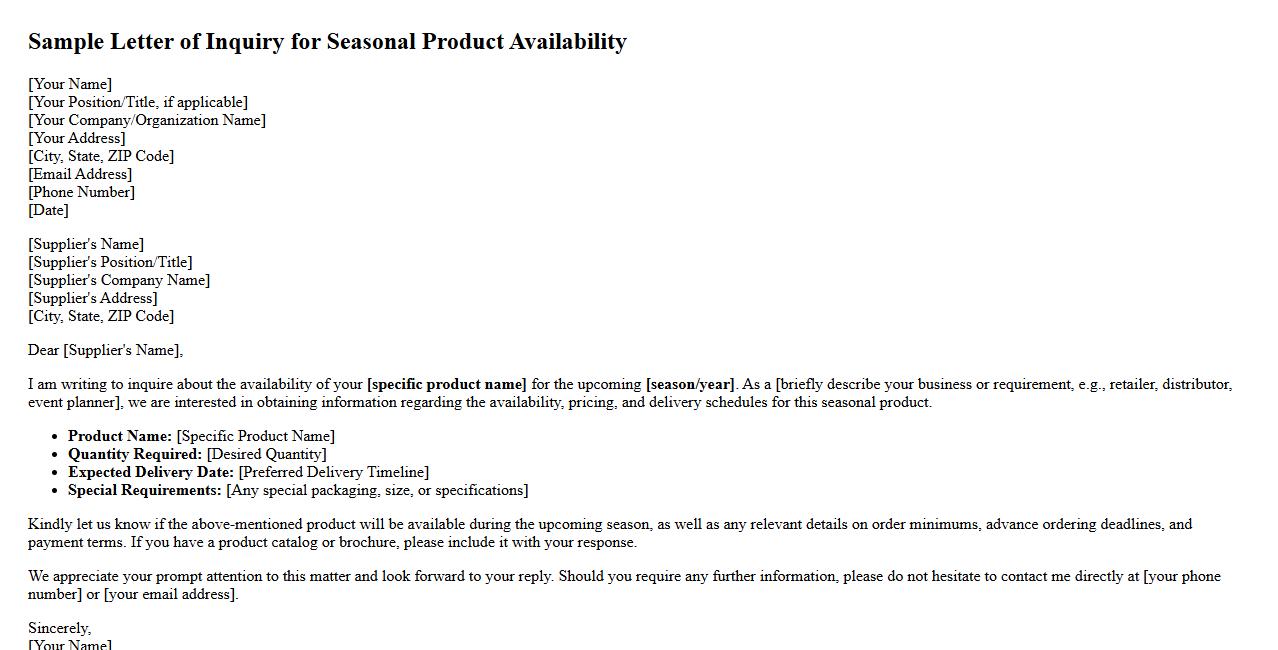
Task: Click the Dear [Supplier's Name] salutation
Action: [x=105, y=350]
